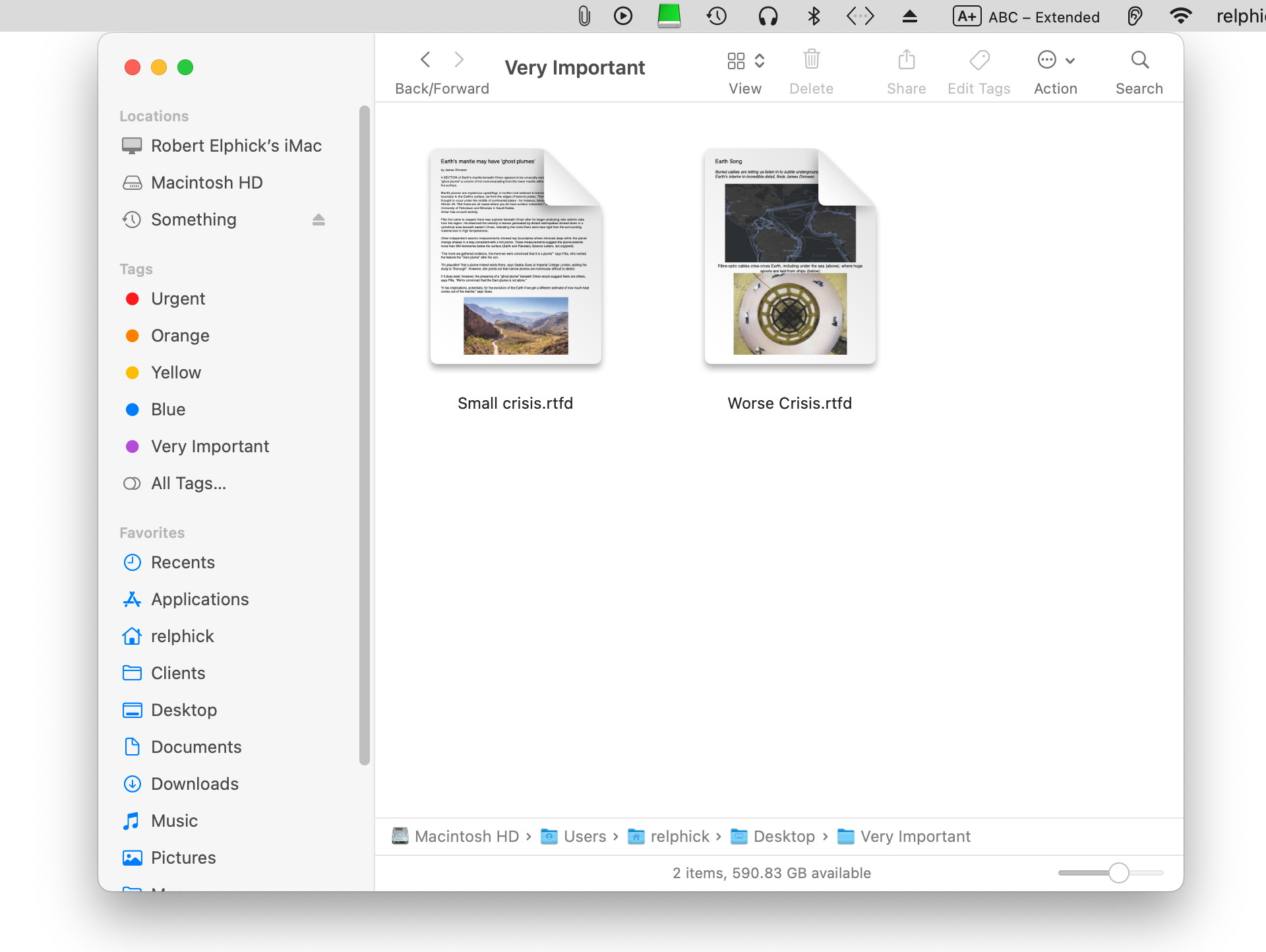Open Time Machine icon in menu bar
This screenshot has width=1266, height=952.
716,16
